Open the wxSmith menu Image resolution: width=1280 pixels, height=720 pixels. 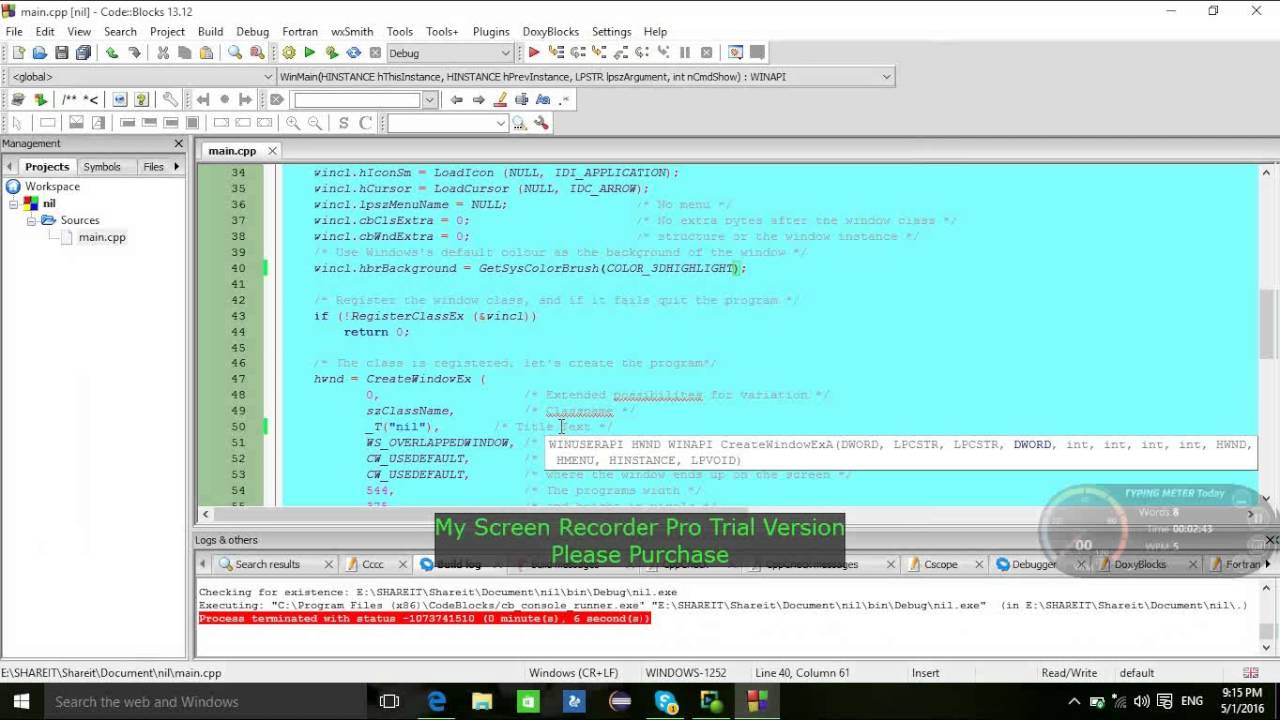[x=352, y=31]
